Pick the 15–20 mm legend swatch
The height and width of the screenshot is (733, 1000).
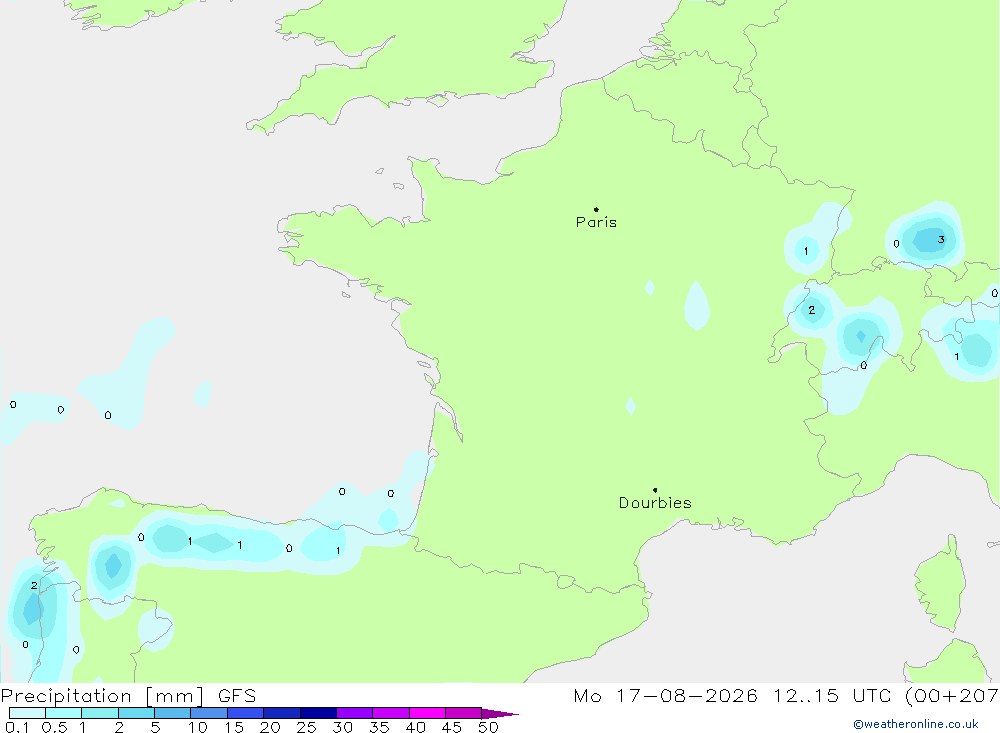246,713
